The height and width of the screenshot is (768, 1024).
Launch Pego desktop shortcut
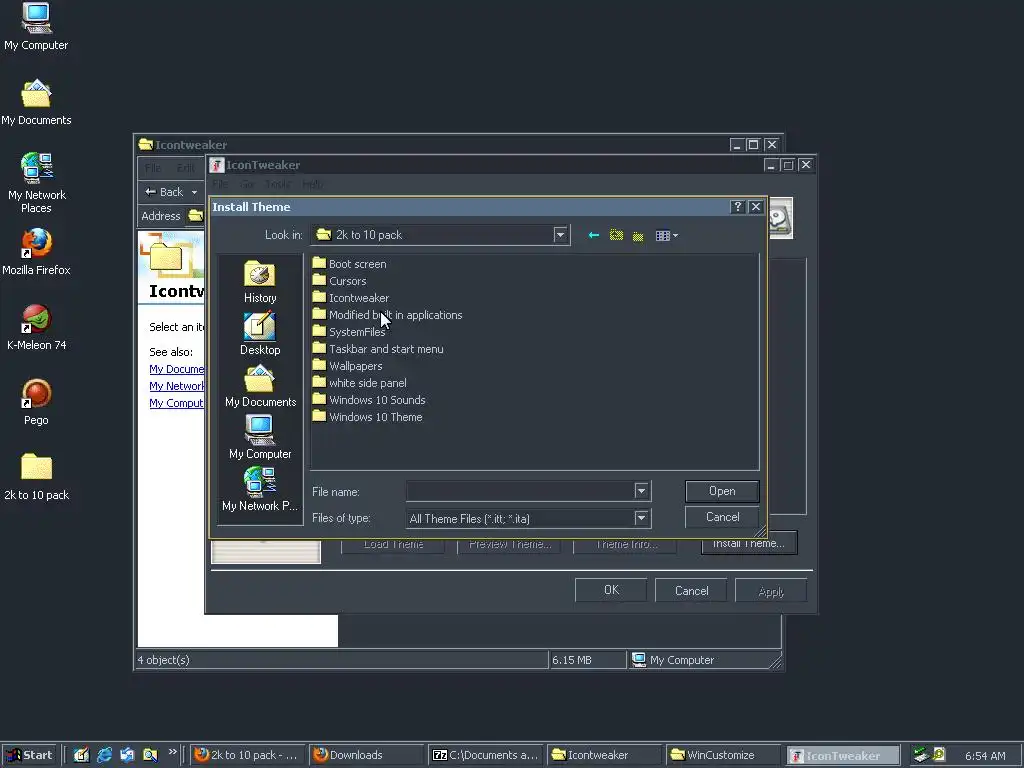(37, 402)
